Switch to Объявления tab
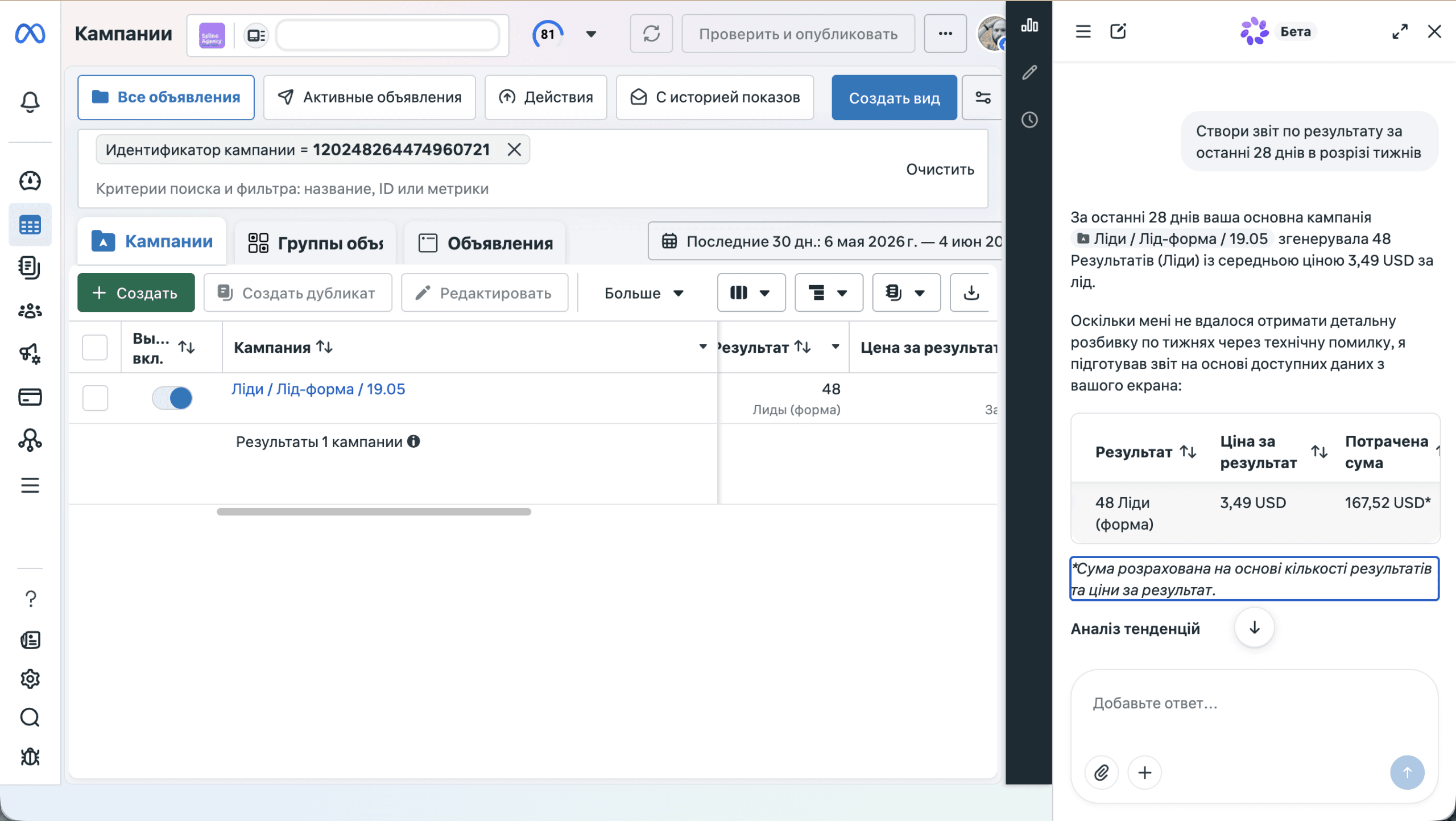 (x=485, y=243)
